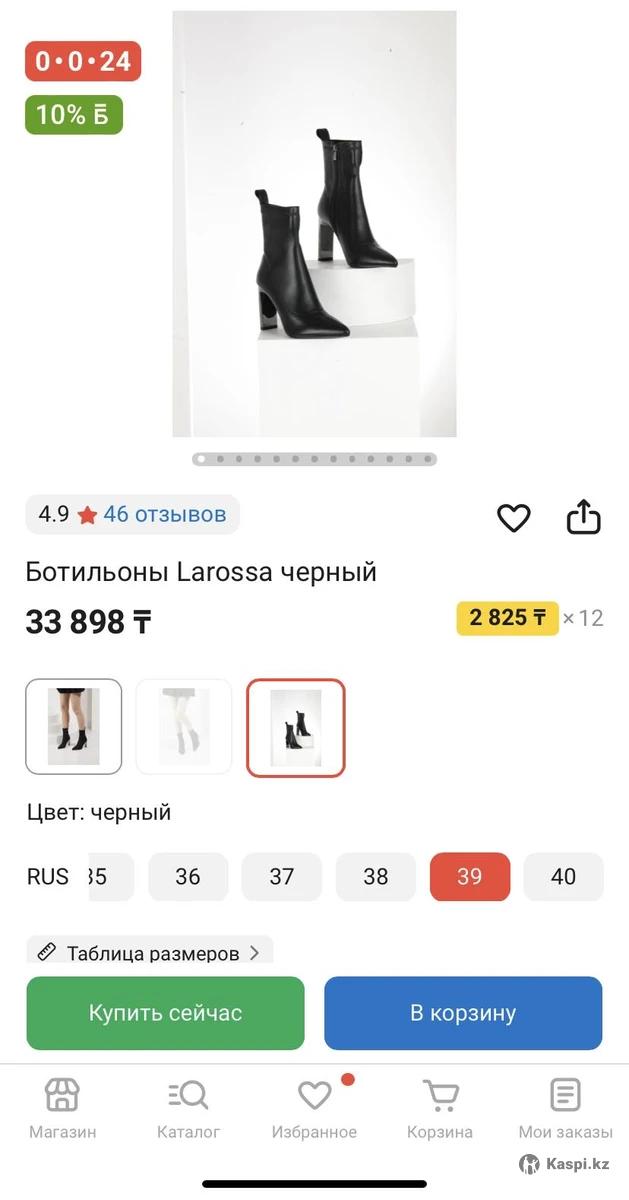Open the Магазин store tab icon
The height and width of the screenshot is (1200, 629).
pyautogui.click(x=63, y=1095)
